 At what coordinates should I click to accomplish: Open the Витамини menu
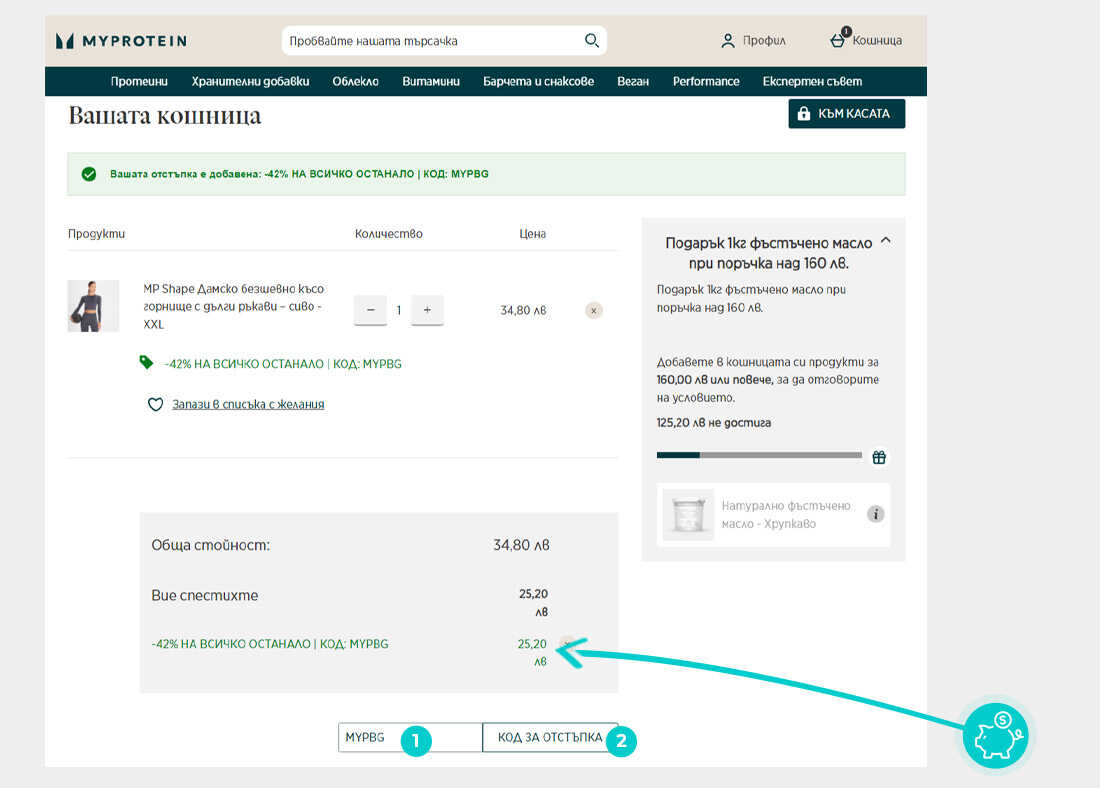[x=431, y=81]
